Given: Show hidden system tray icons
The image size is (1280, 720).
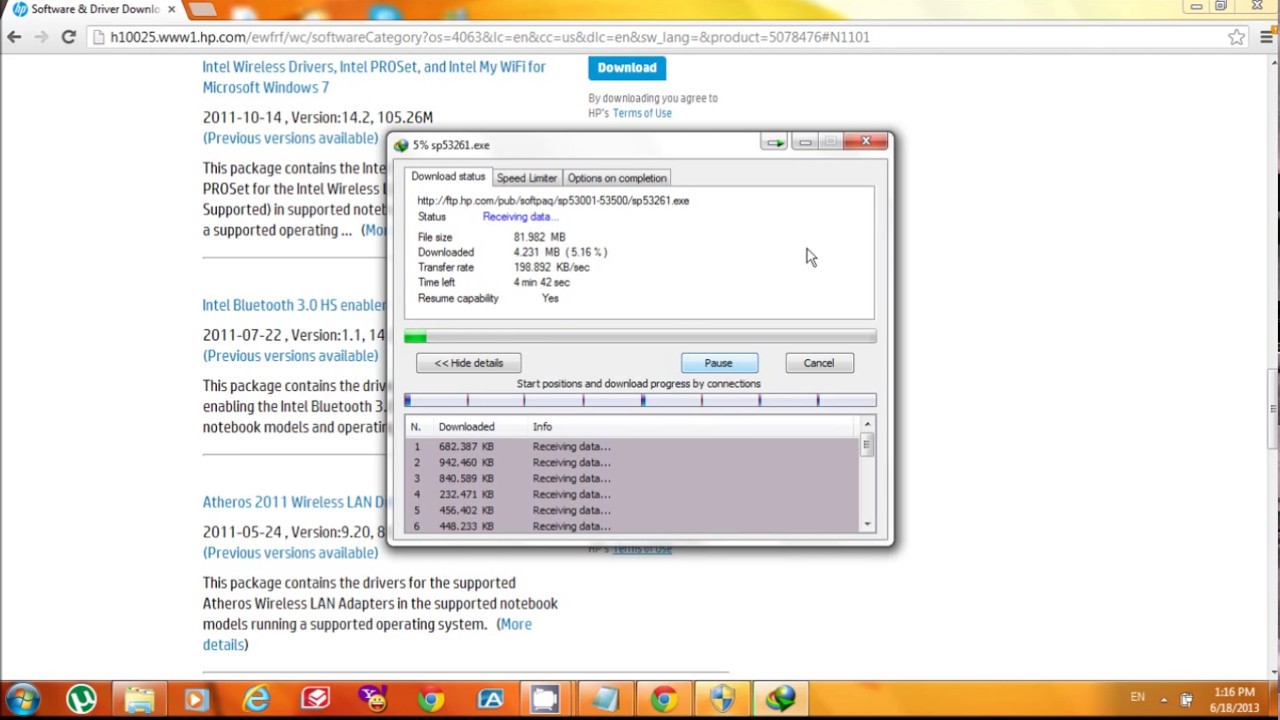Looking at the screenshot, I should click(1163, 698).
